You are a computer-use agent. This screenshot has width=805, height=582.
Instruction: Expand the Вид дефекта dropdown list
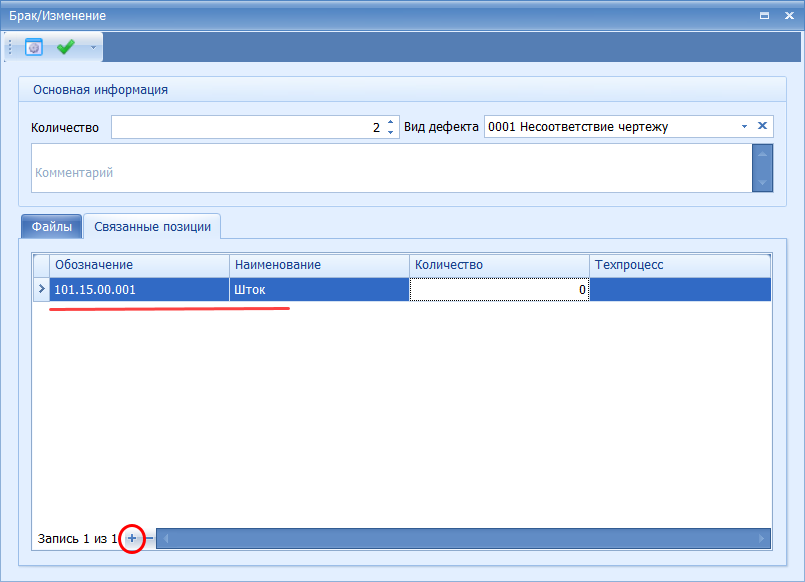coord(743,127)
